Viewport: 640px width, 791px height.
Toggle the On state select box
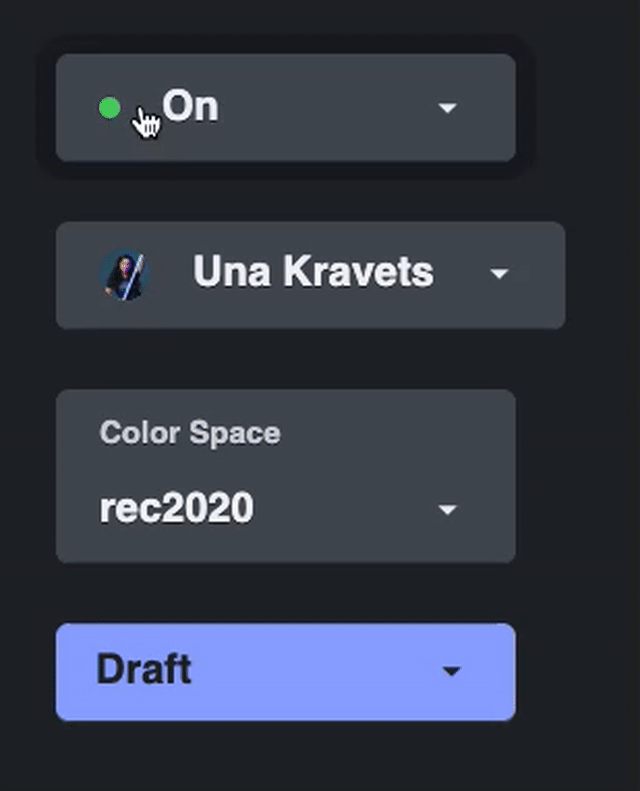[285, 108]
